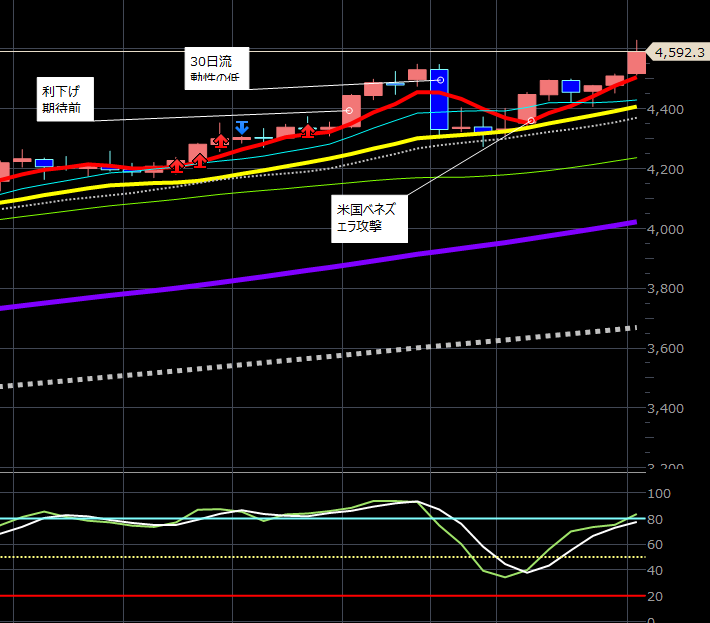
Task: Click the current price tag 4,592.3
Action: point(678,51)
